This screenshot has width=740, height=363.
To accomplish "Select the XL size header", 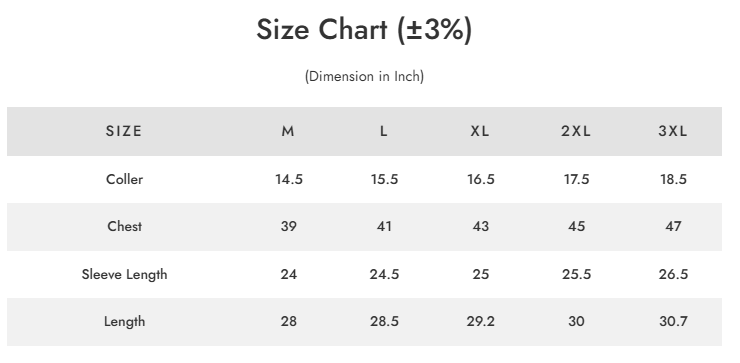I will click(480, 131).
